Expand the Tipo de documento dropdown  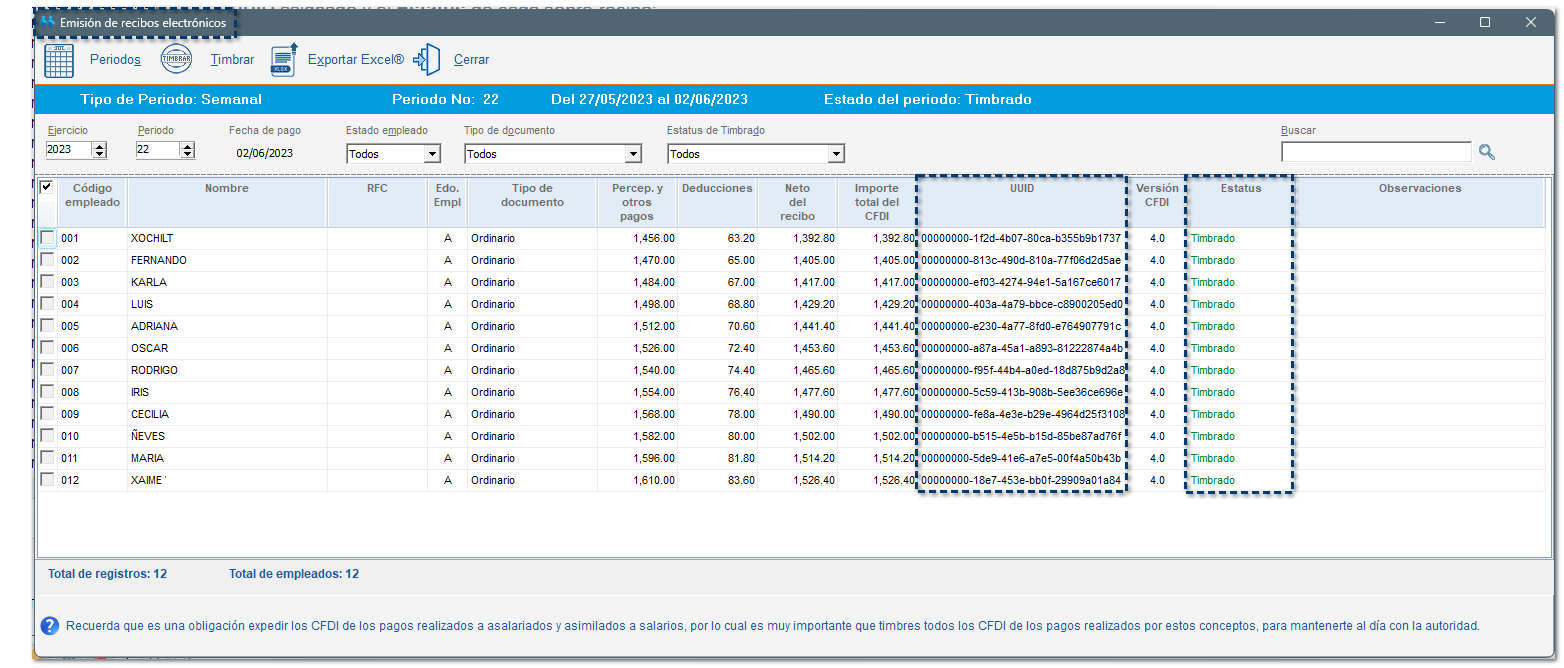tap(632, 154)
